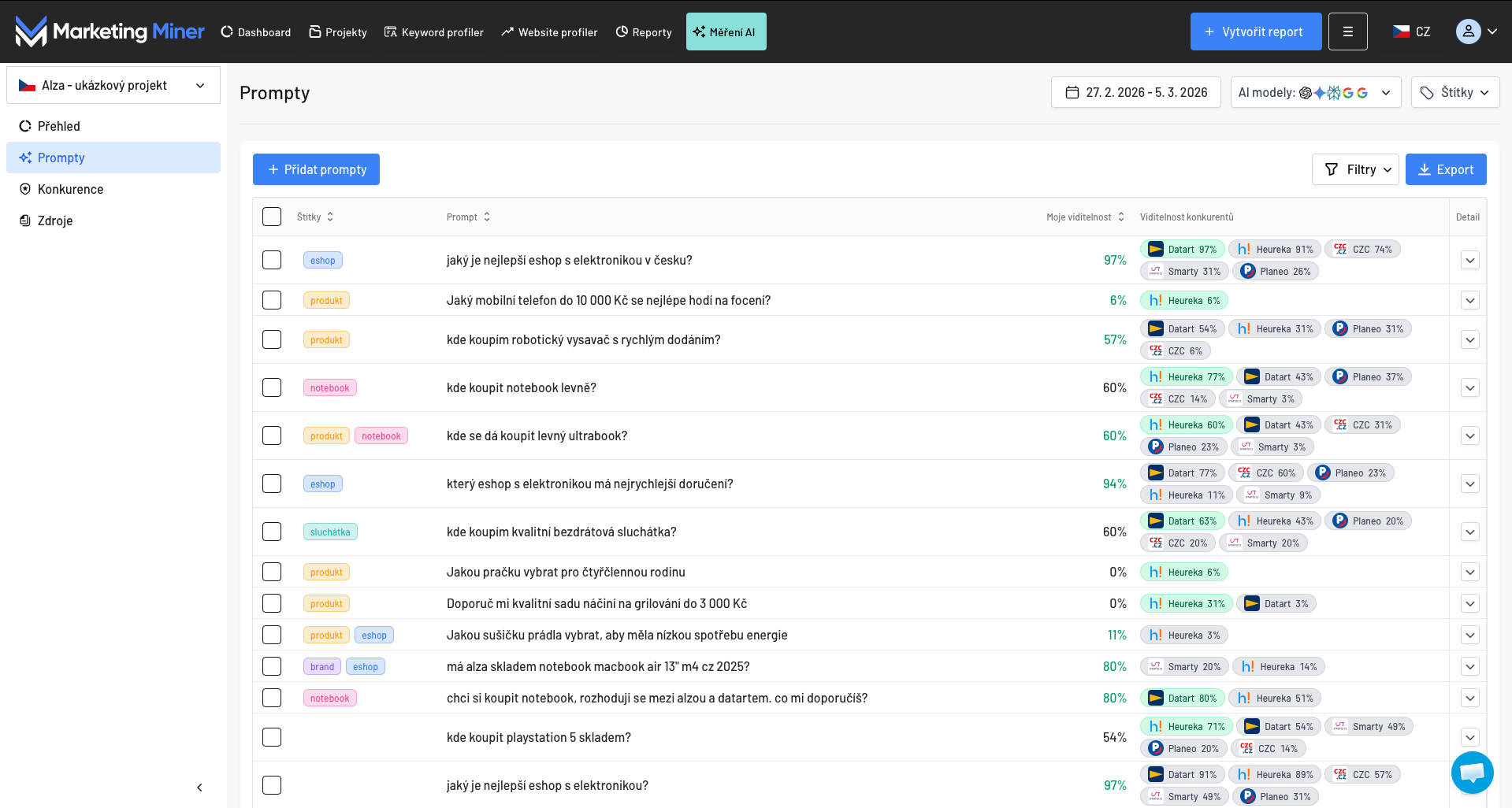Open the user account avatar icon
The height and width of the screenshot is (808, 1512).
[x=1468, y=32]
